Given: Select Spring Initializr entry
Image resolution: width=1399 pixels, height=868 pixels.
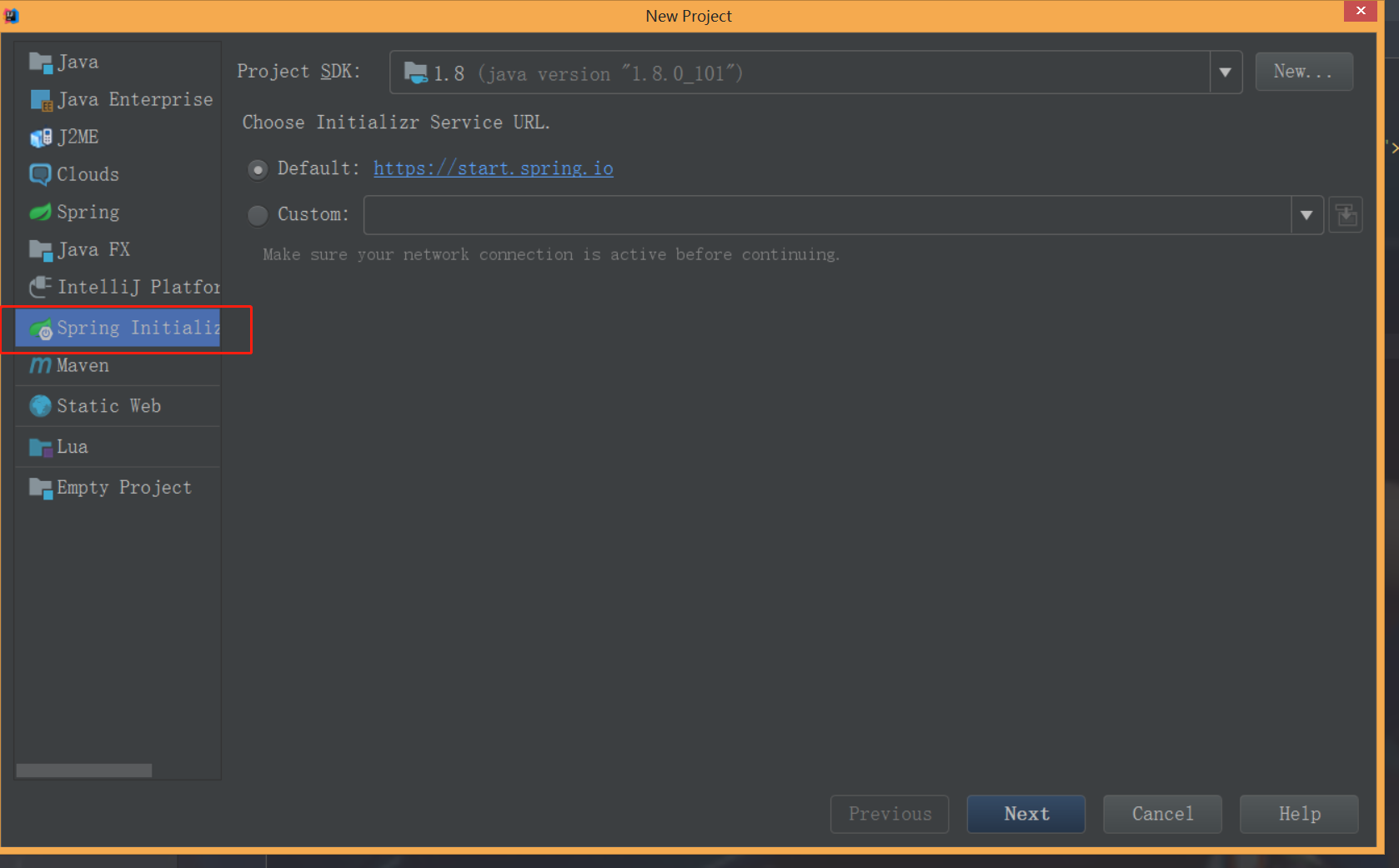Looking at the screenshot, I should coord(118,329).
